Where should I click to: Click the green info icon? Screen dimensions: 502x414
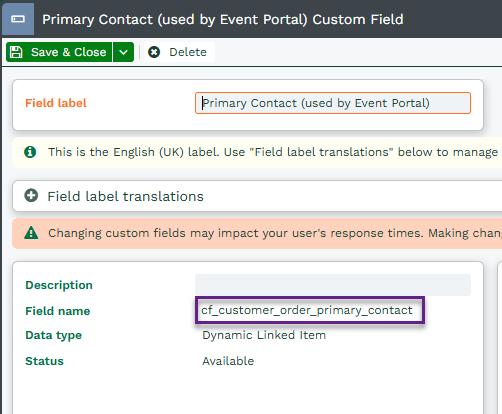coord(30,152)
